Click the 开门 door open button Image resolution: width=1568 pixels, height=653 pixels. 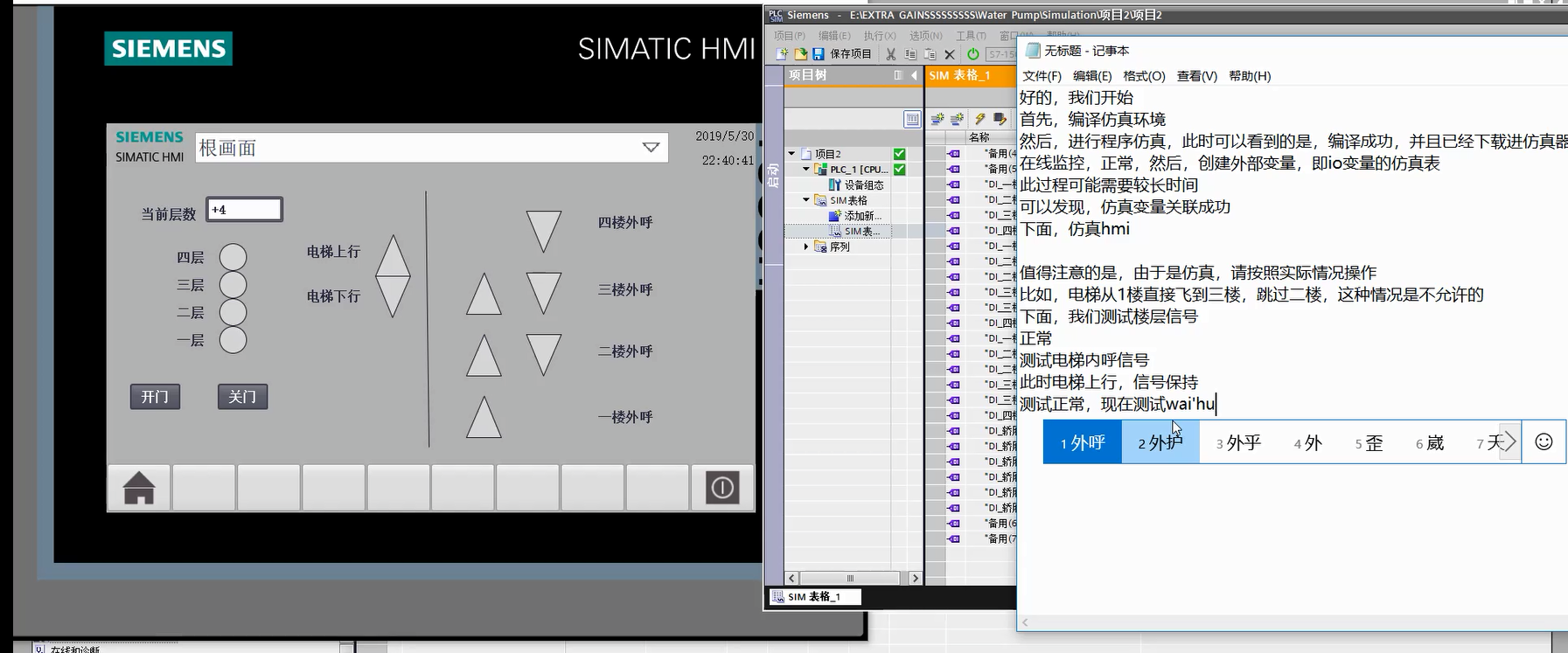(x=156, y=397)
